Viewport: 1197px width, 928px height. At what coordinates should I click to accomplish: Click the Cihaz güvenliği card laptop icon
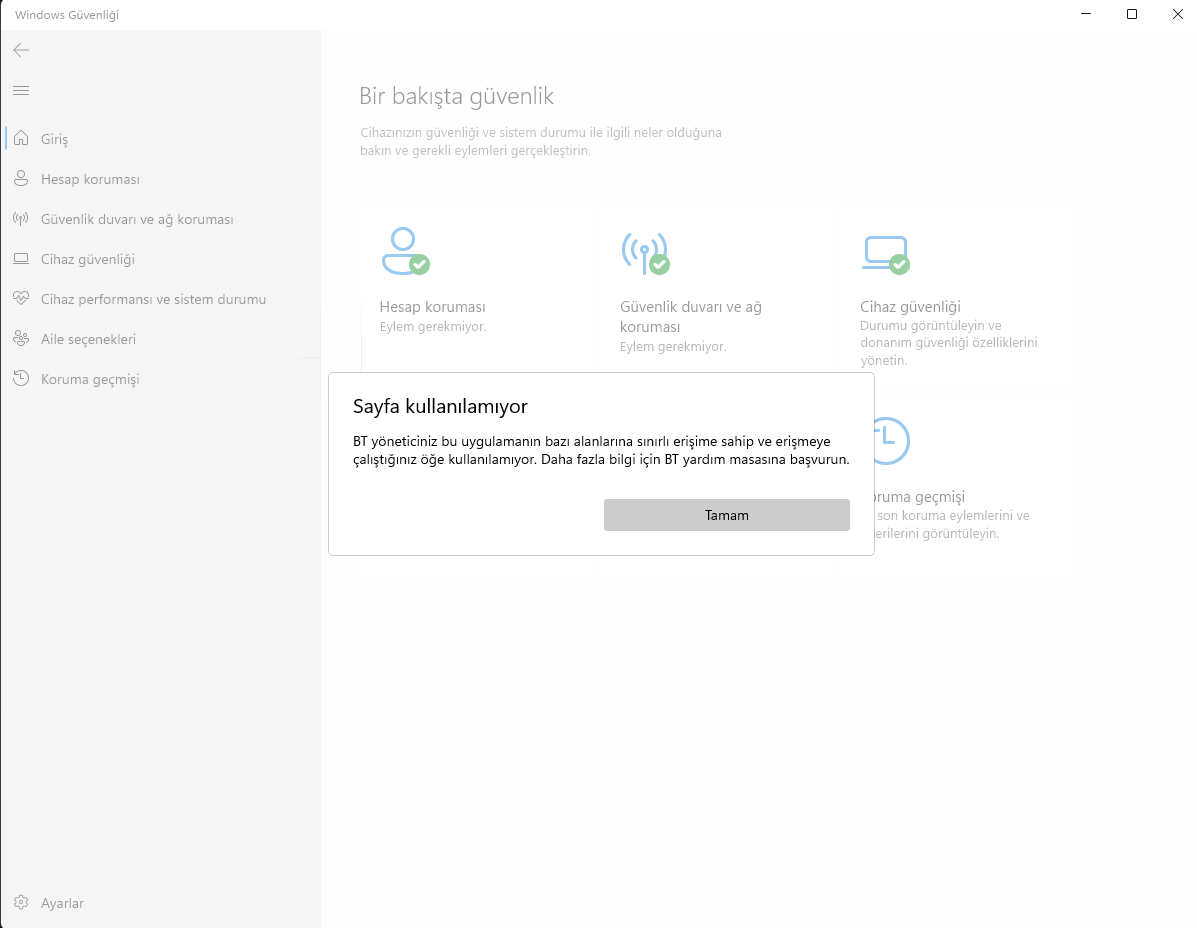(886, 255)
